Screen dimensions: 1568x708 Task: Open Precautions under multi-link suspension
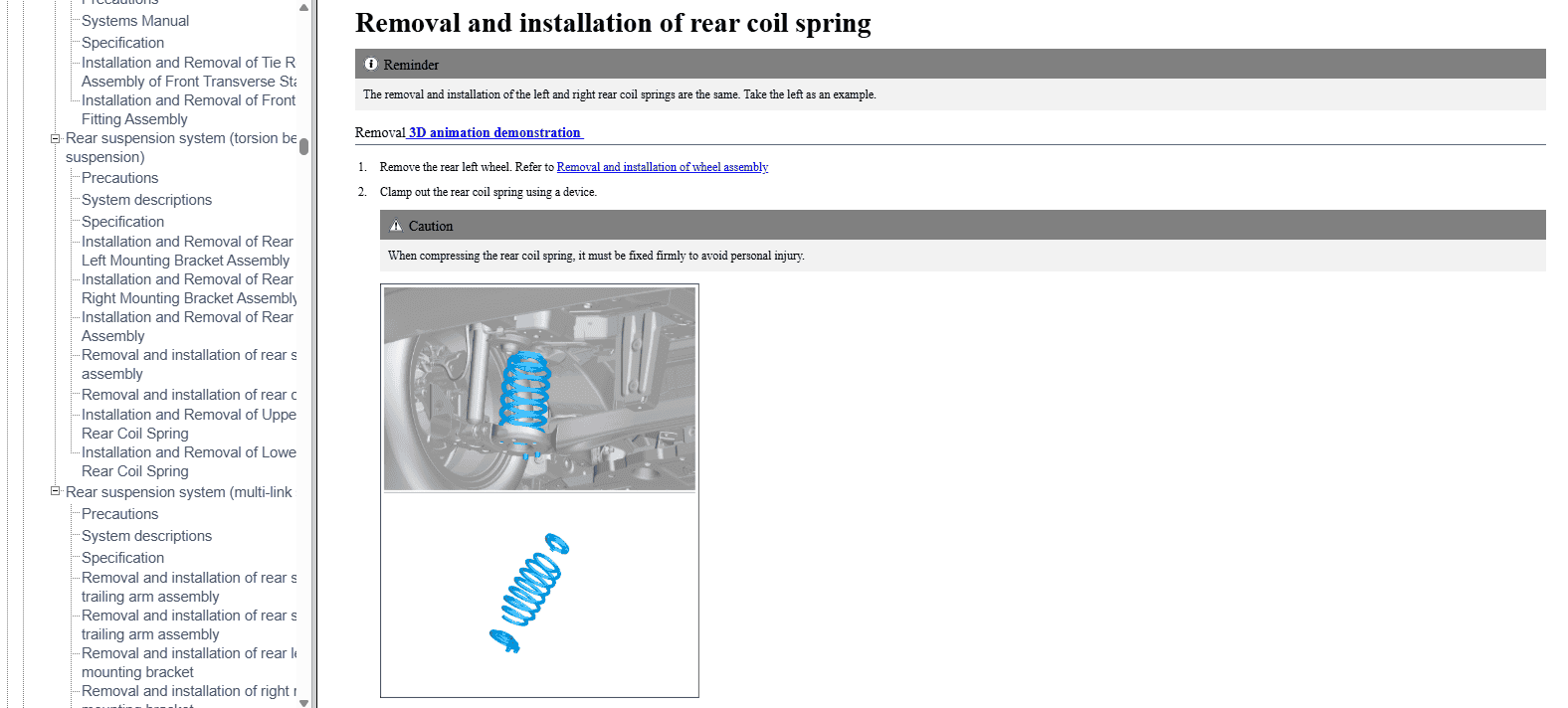pos(119,514)
